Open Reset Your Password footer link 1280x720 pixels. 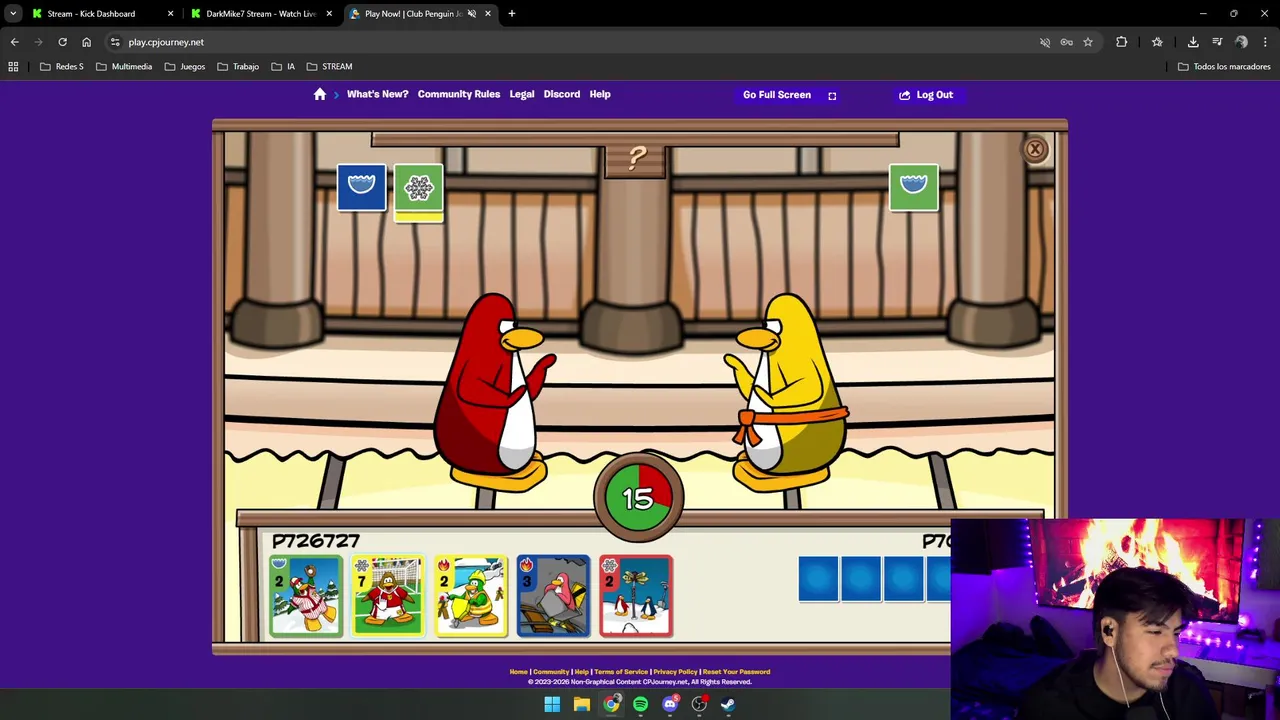click(x=736, y=672)
